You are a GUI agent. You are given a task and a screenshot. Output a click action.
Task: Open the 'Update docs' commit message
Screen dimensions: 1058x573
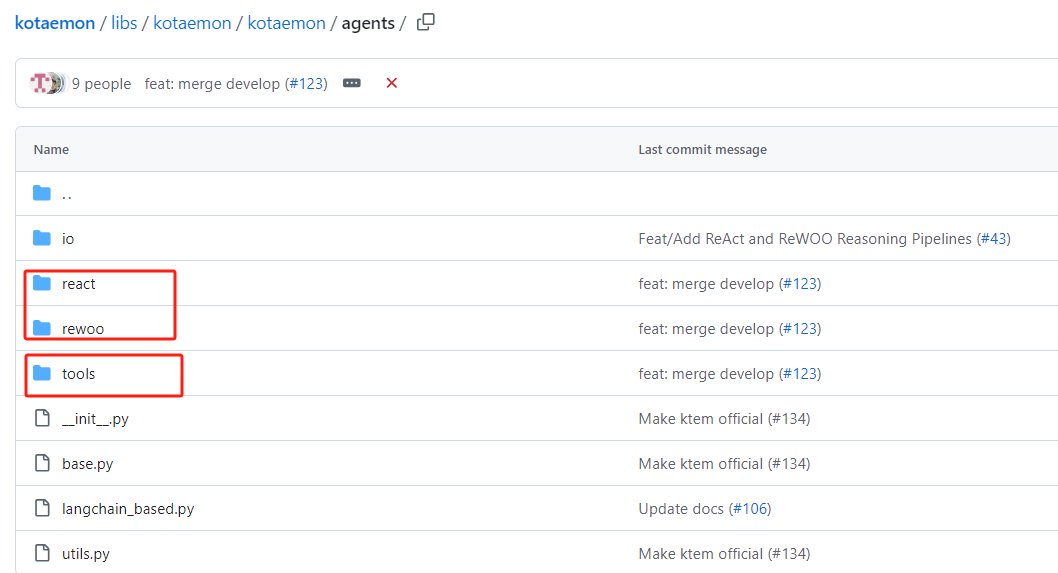coord(681,509)
